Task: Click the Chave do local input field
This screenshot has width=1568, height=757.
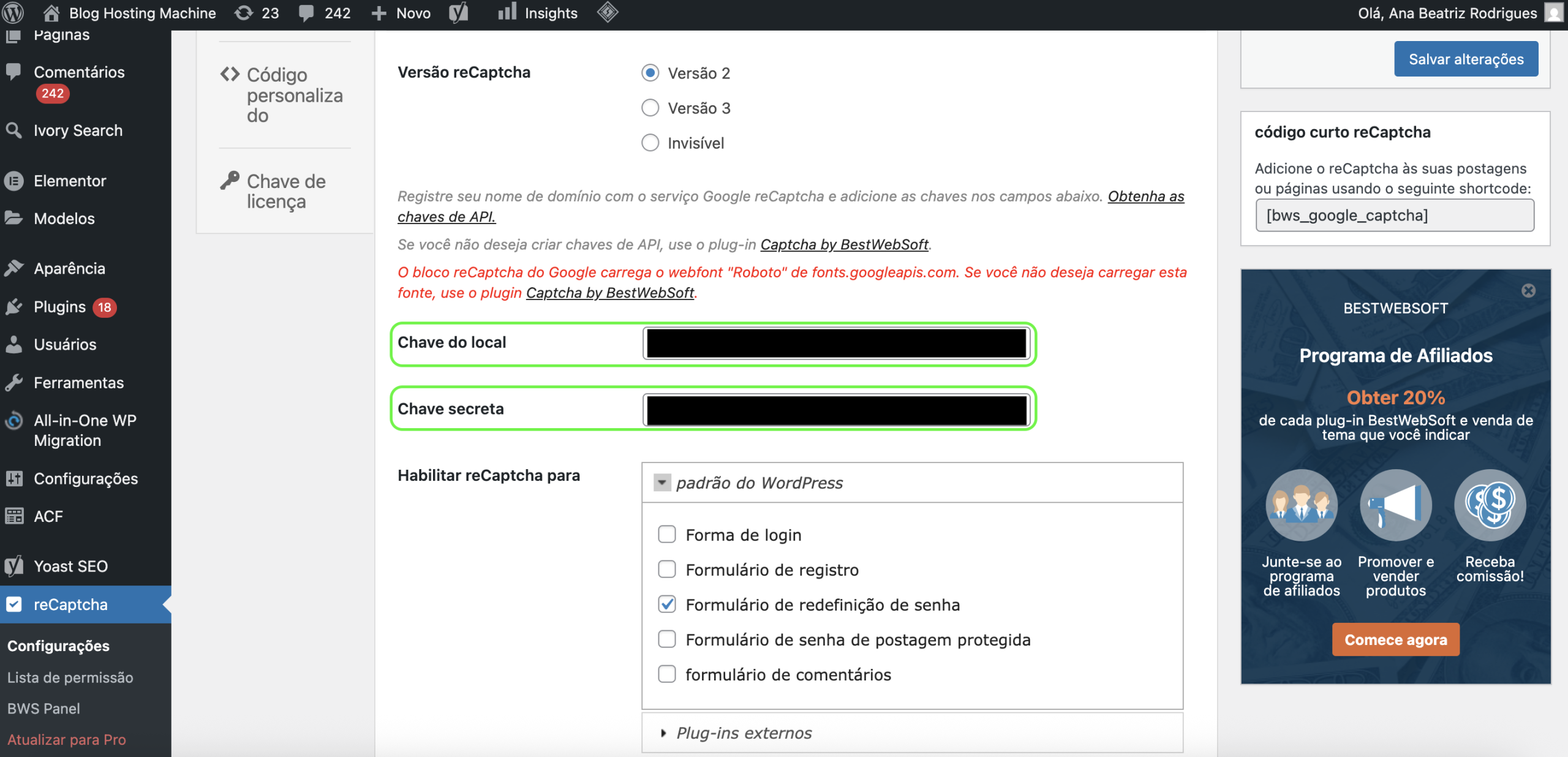Action: tap(836, 343)
